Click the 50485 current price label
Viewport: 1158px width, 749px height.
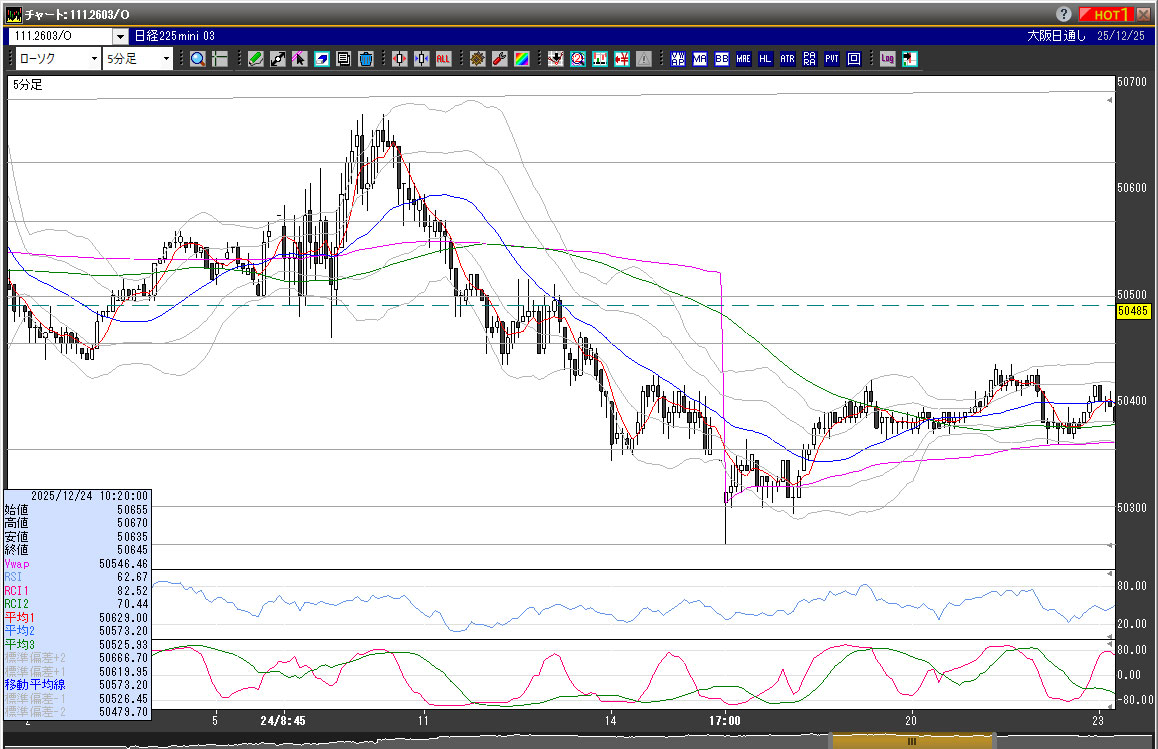click(x=1135, y=312)
